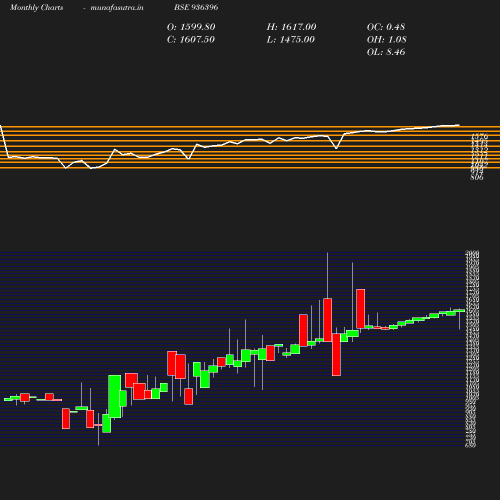Click the 806 axis label on line chart
The width and height of the screenshot is (500, 500).
[477, 178]
